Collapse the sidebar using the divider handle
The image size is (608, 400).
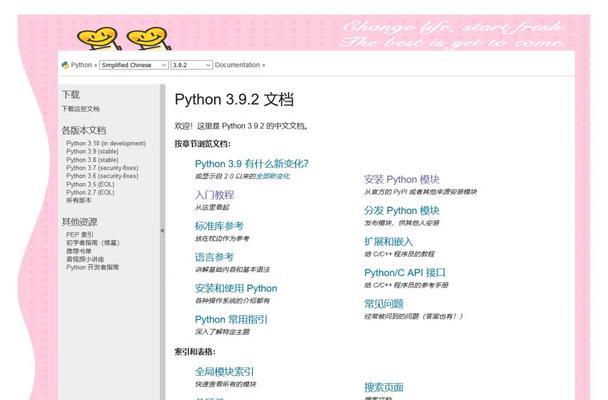(162, 231)
